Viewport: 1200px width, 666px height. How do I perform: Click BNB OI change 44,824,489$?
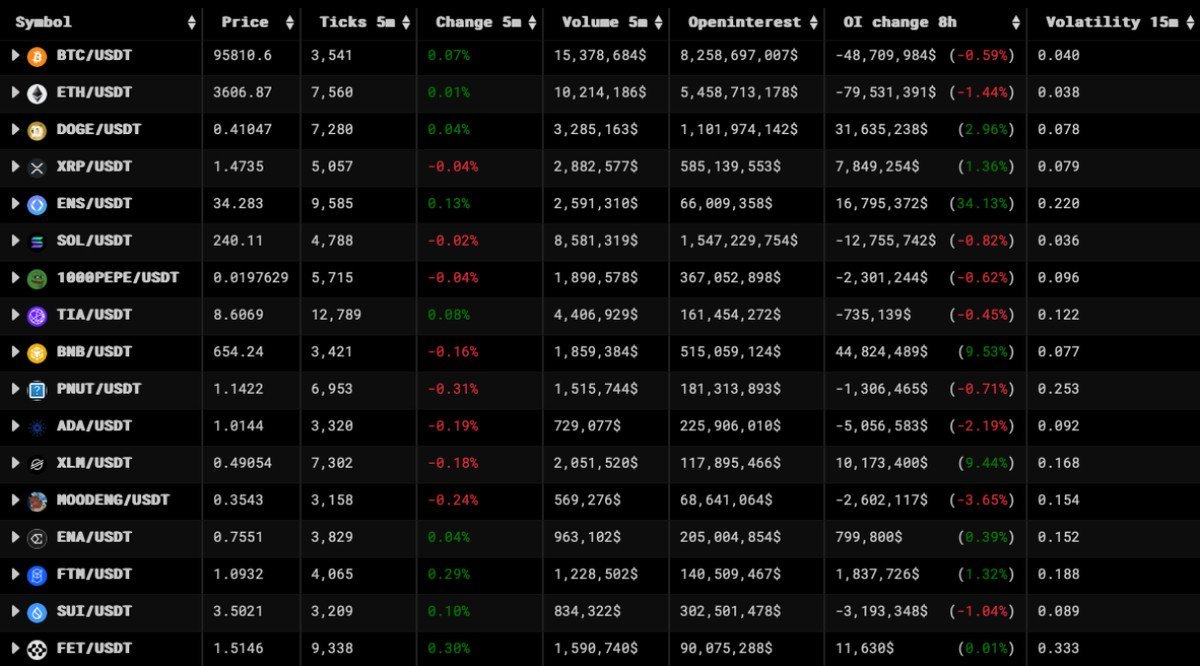[x=881, y=351]
